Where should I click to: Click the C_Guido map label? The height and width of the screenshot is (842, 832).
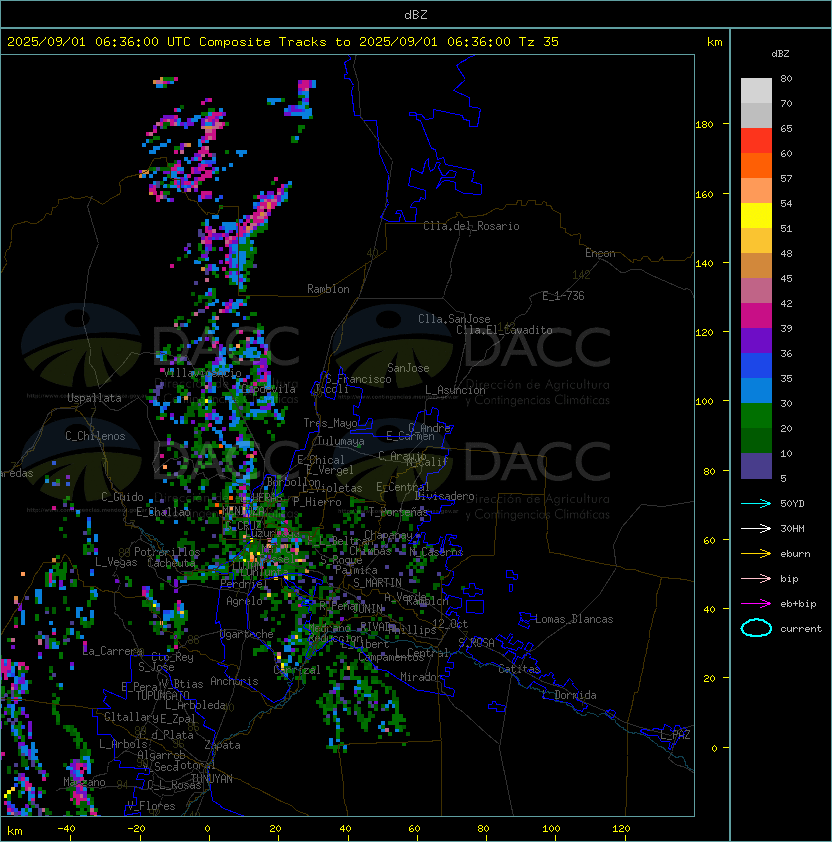tap(122, 497)
